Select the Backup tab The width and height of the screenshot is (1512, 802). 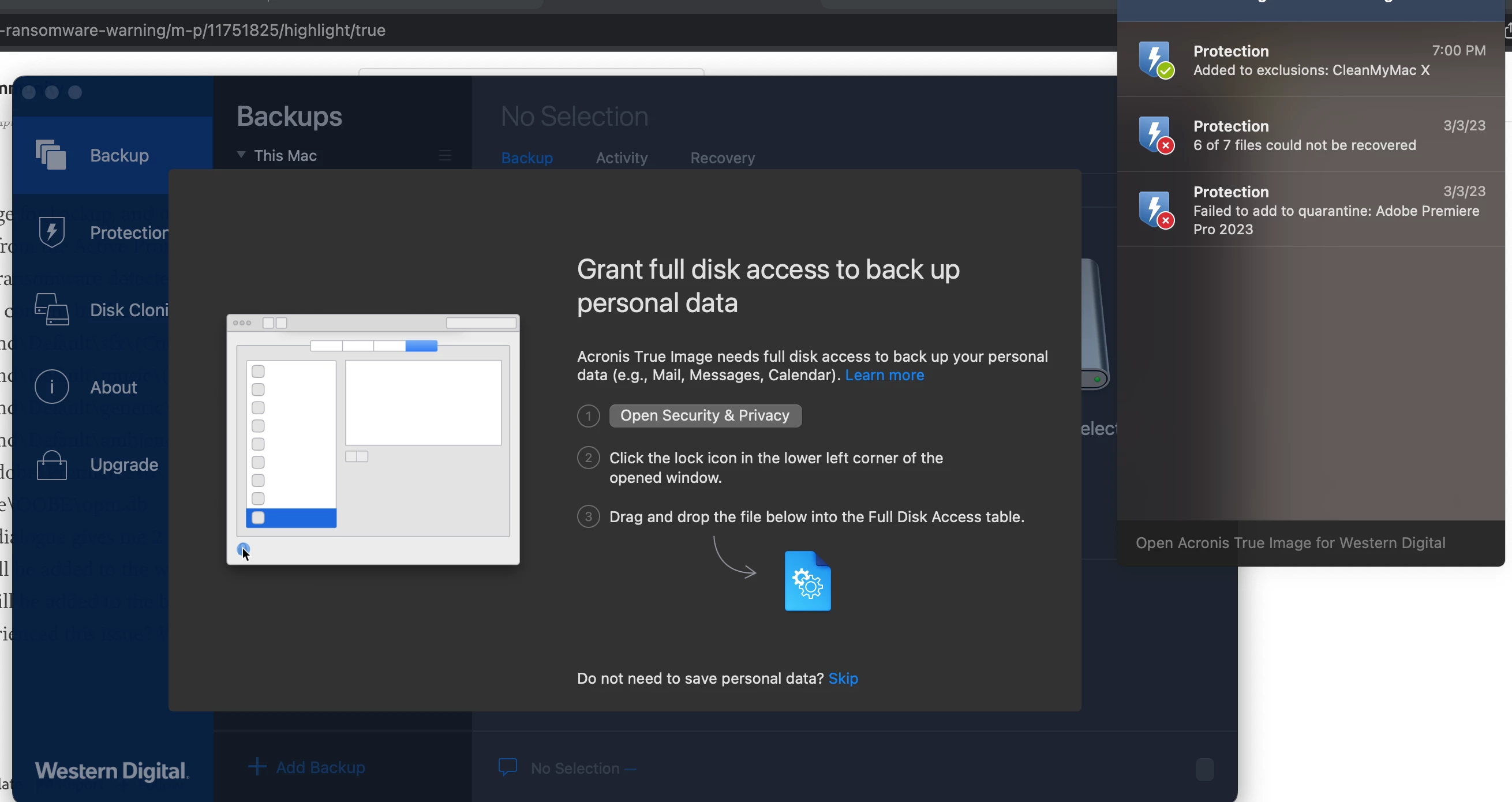coord(526,158)
